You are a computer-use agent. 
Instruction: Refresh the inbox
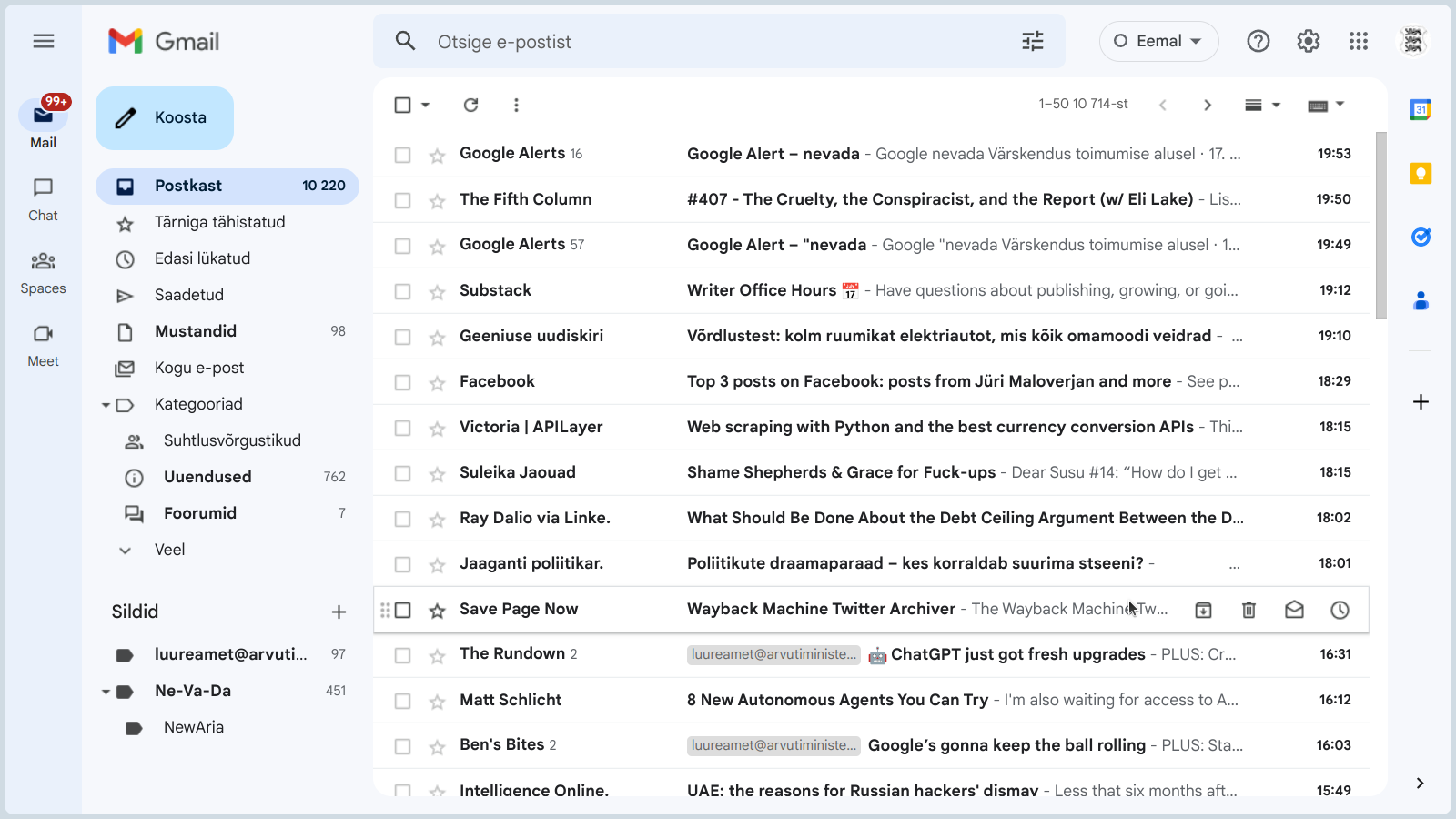[470, 105]
